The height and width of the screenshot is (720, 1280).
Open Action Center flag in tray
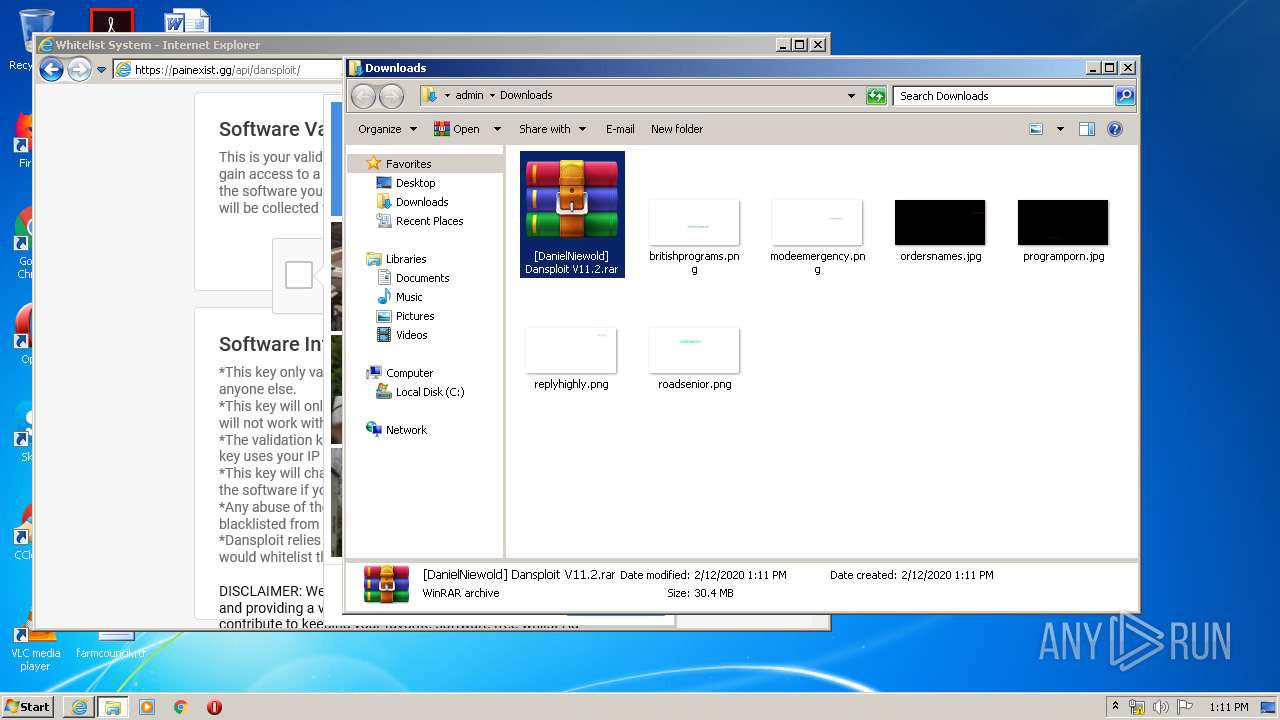[1183, 707]
